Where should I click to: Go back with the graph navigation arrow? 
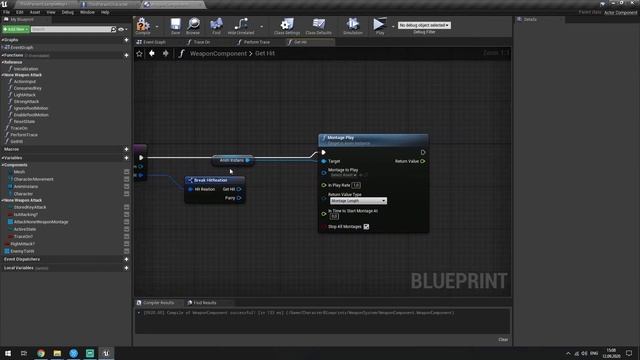click(x=152, y=53)
